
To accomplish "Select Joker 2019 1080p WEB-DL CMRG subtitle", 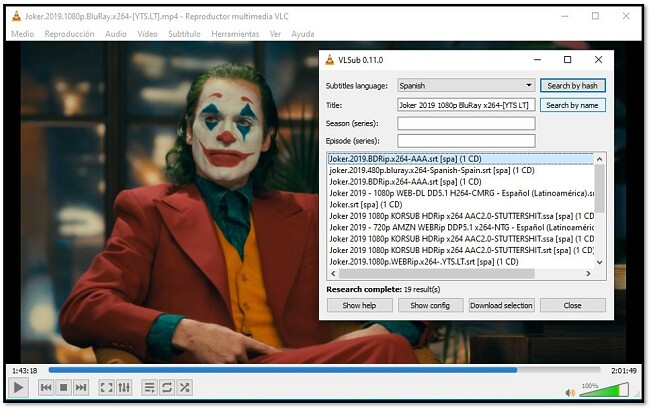I will tap(461, 193).
